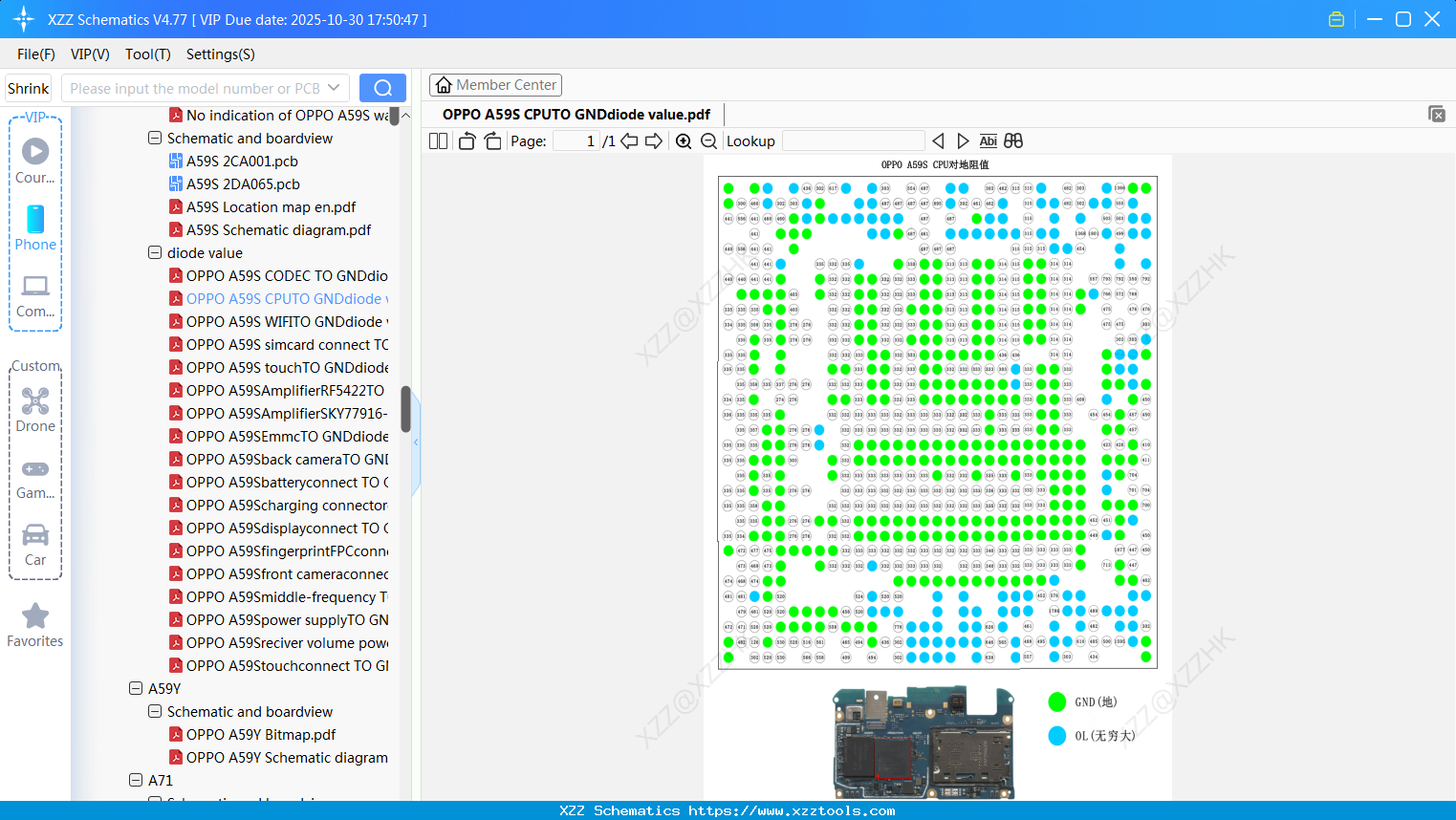The height and width of the screenshot is (820, 1456).
Task: Open the VIP(V) menu
Action: click(x=90, y=54)
